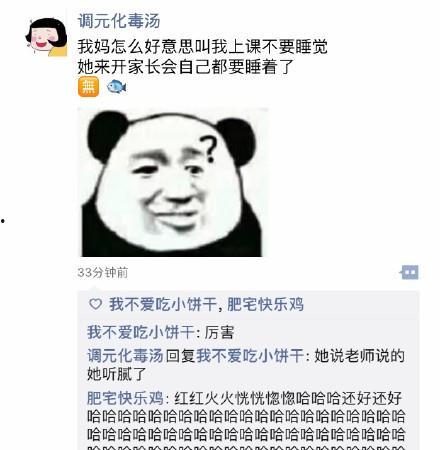Click the 33分钟前 timestamp
This screenshot has width=440, height=450.
(x=103, y=272)
